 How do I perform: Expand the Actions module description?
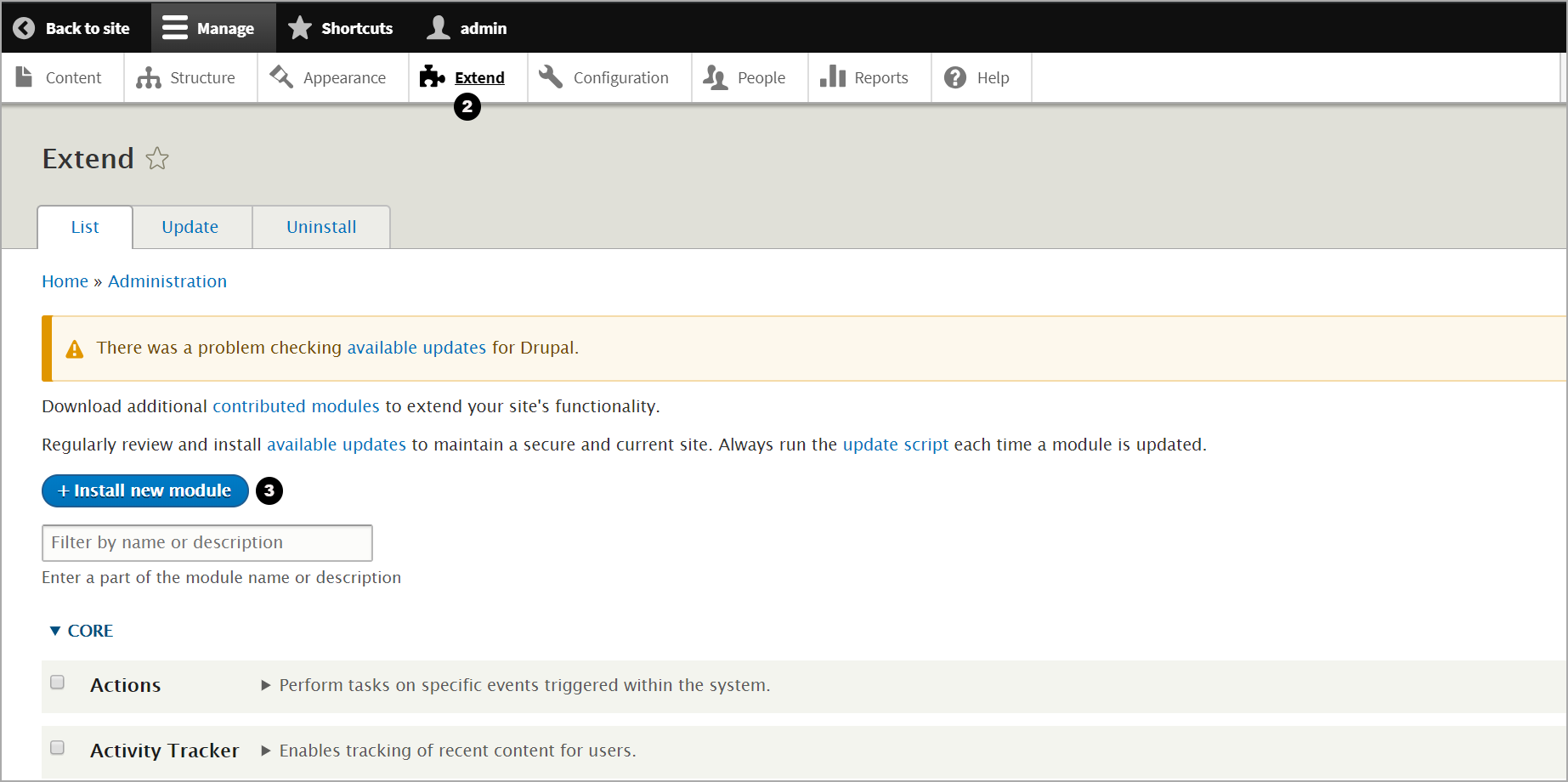point(266,685)
